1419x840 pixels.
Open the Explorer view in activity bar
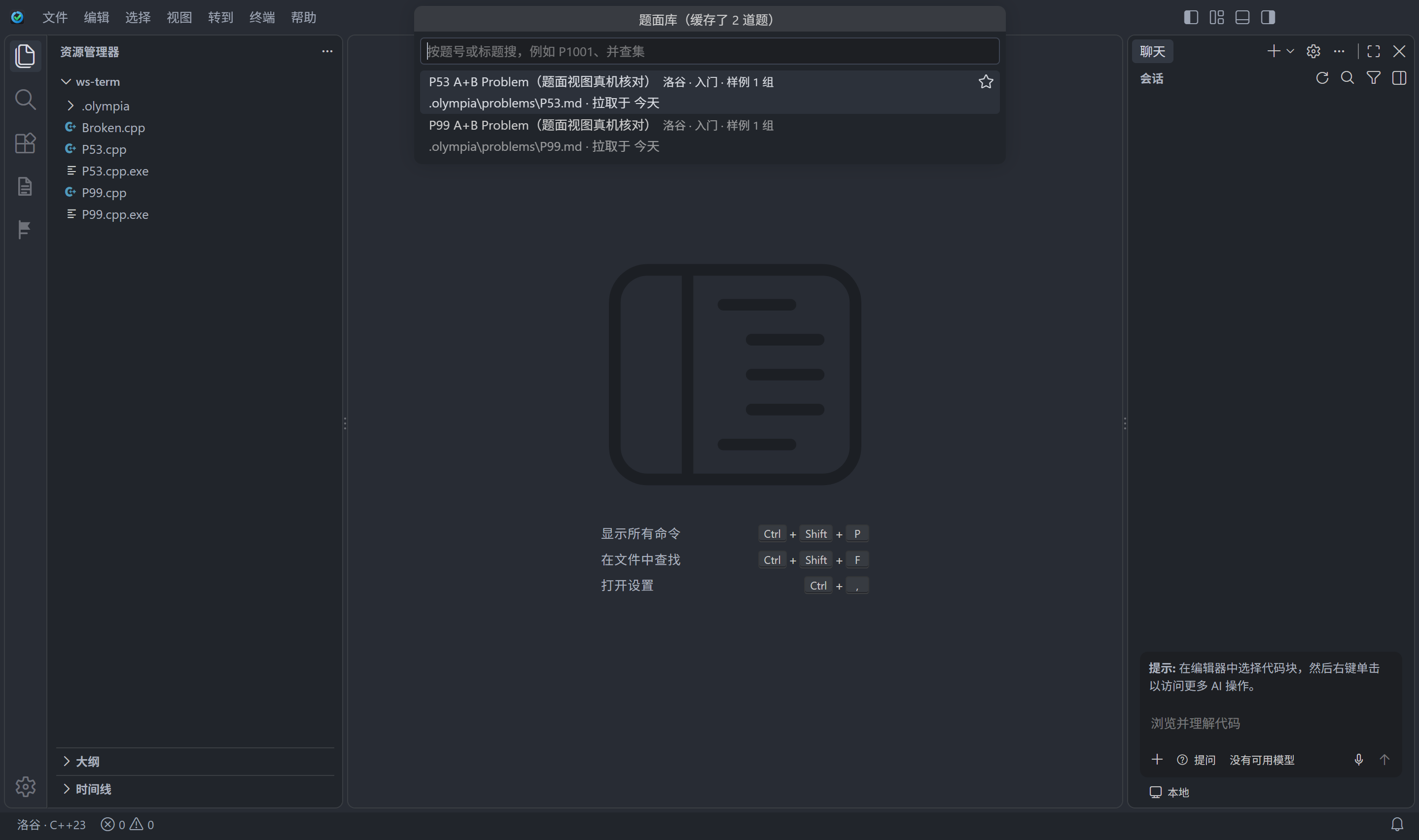pyautogui.click(x=25, y=56)
